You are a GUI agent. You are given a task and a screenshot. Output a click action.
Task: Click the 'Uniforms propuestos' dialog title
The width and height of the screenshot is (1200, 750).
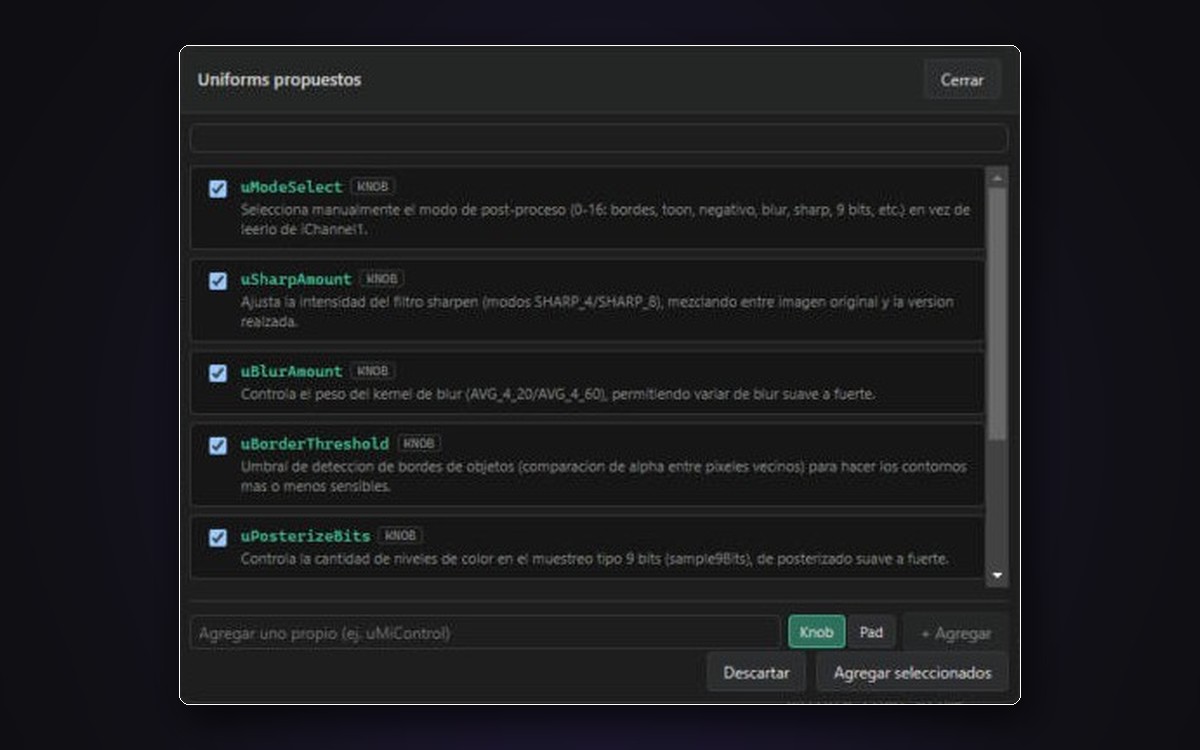tap(279, 80)
